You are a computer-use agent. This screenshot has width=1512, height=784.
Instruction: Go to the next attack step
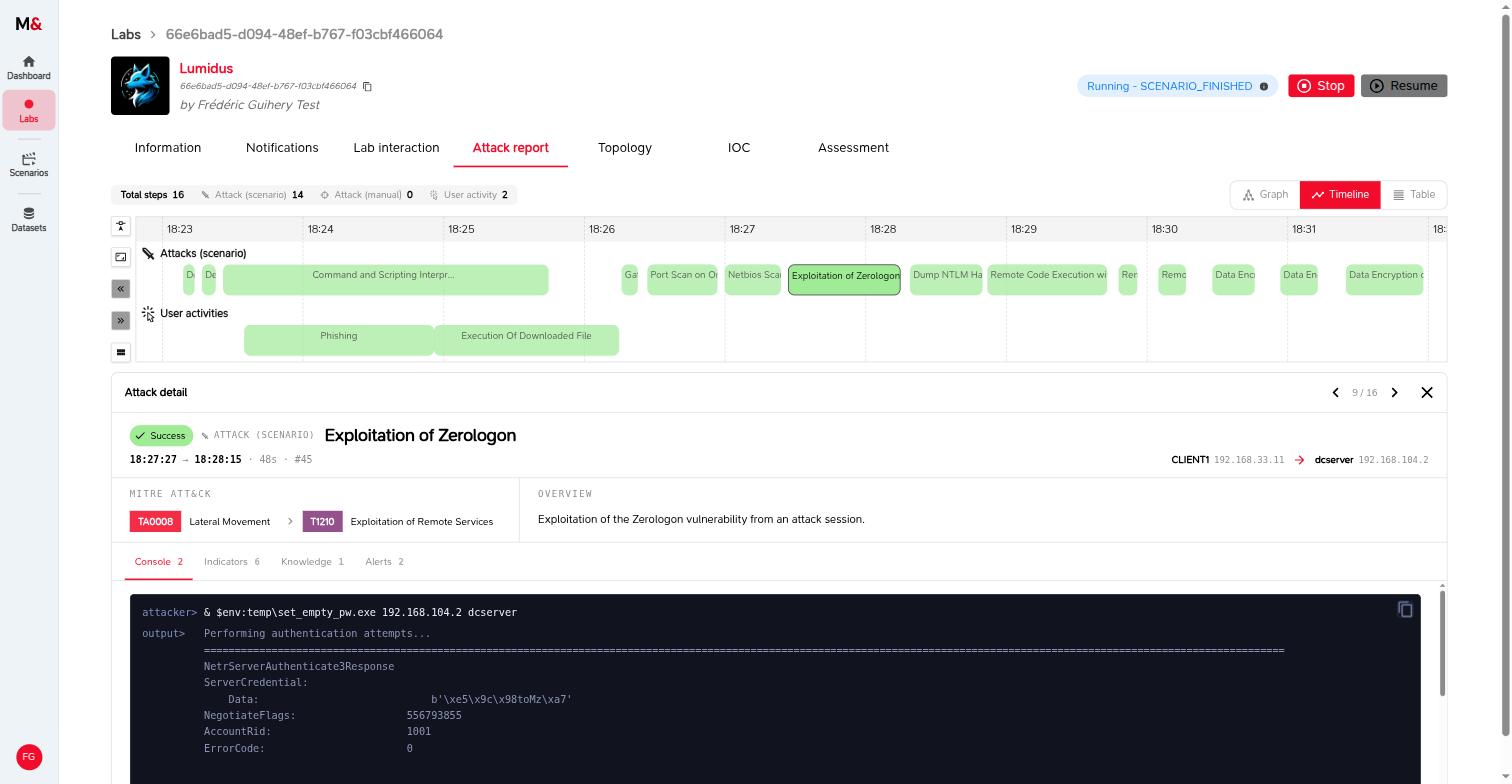1394,393
